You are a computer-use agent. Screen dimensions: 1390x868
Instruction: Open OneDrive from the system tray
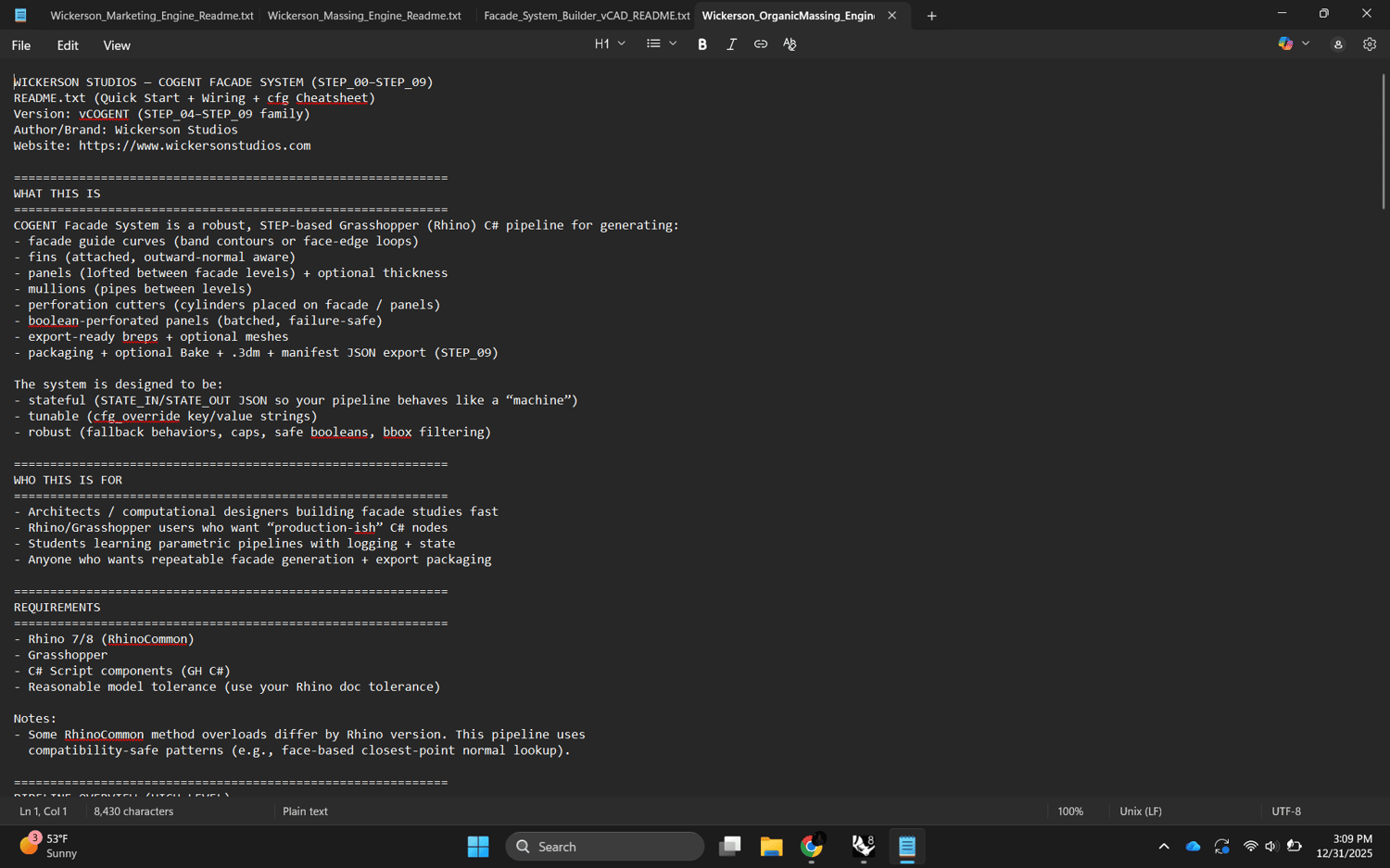coord(1194,847)
